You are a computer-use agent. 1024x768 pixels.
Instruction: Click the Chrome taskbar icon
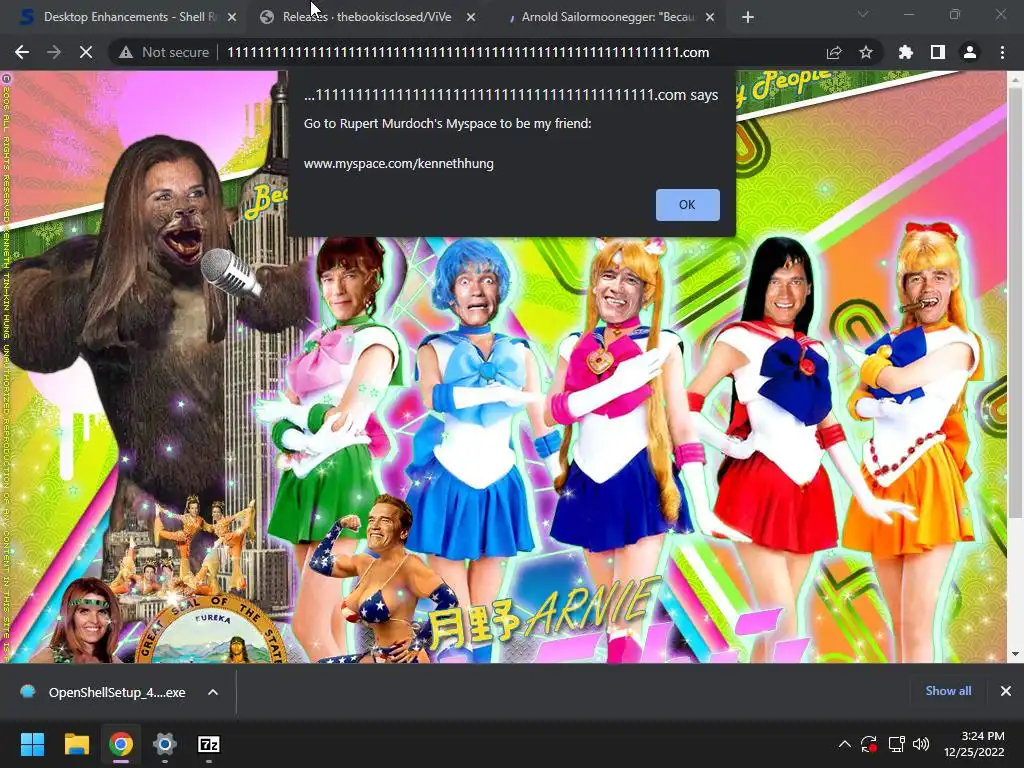tap(121, 744)
